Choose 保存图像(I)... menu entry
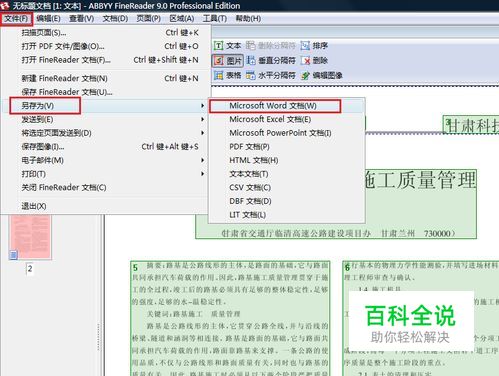The width and height of the screenshot is (499, 376). [106, 147]
